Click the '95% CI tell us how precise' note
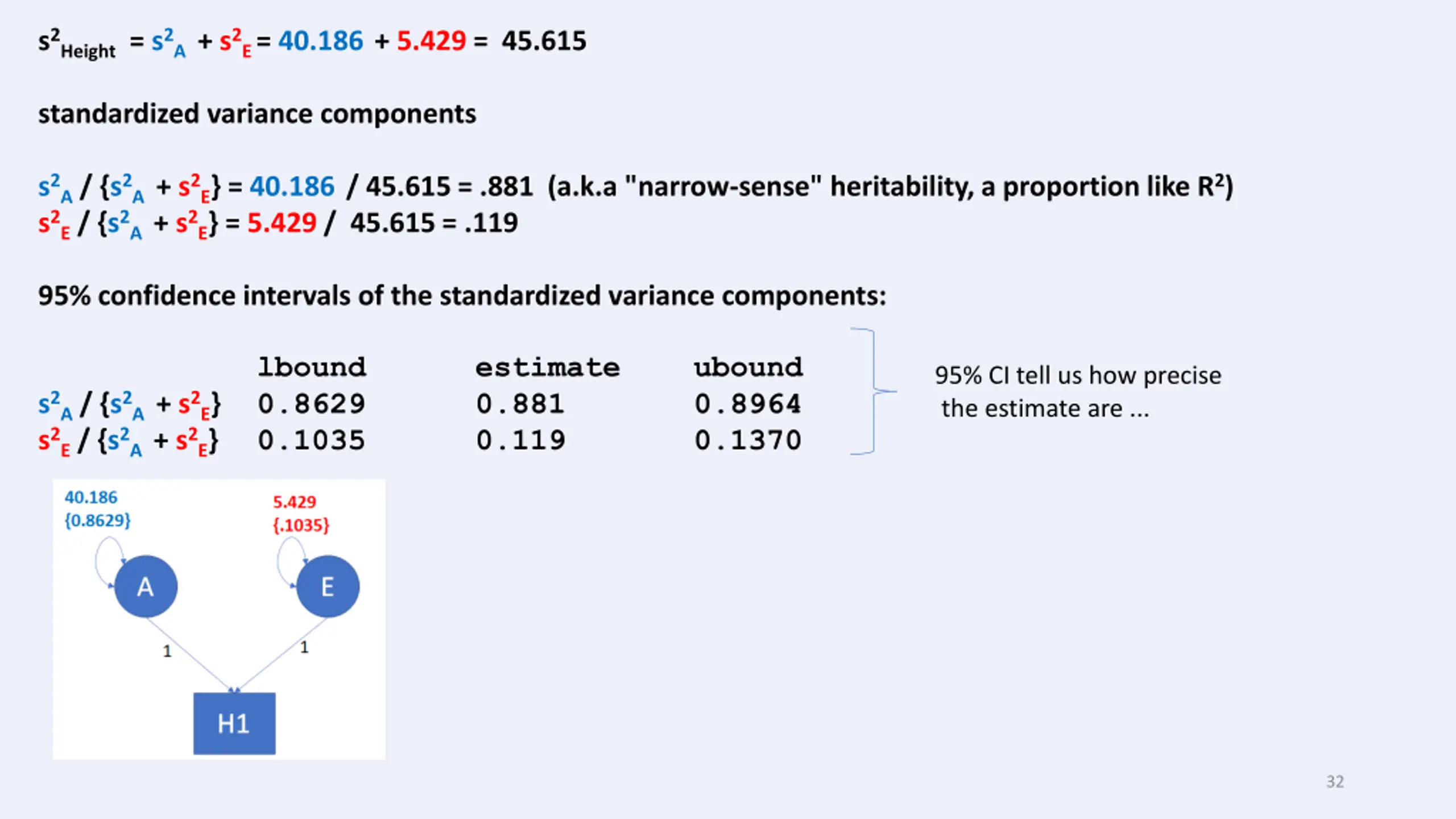This screenshot has height=819, width=1456. pos(1078,375)
